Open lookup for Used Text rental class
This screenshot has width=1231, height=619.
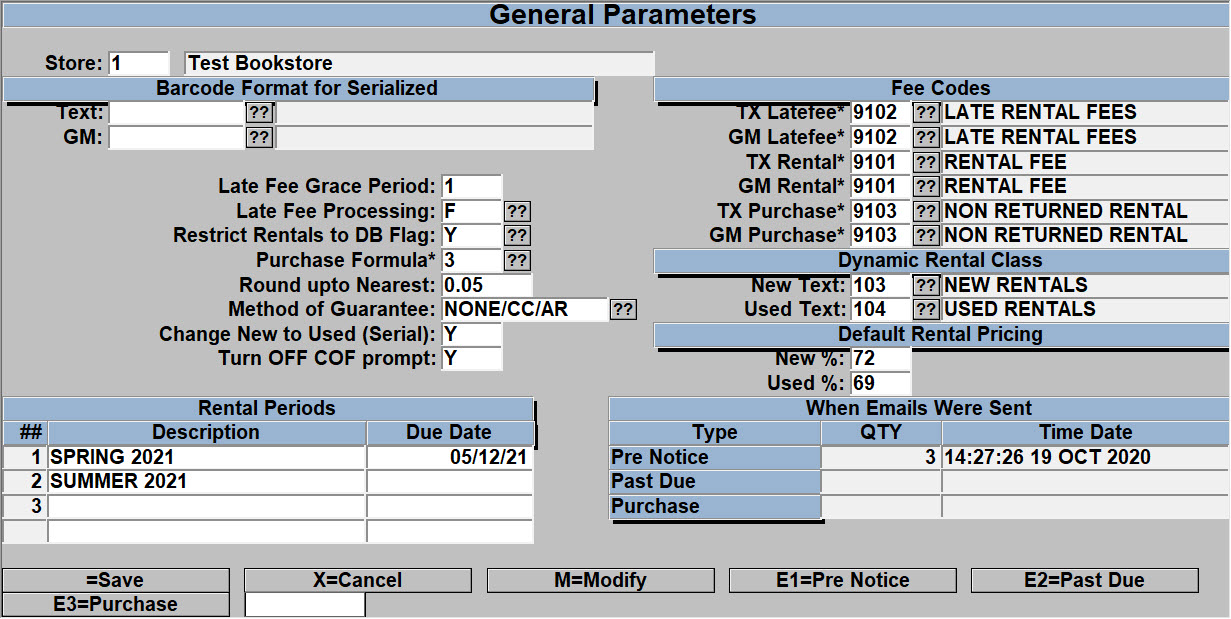click(x=927, y=310)
